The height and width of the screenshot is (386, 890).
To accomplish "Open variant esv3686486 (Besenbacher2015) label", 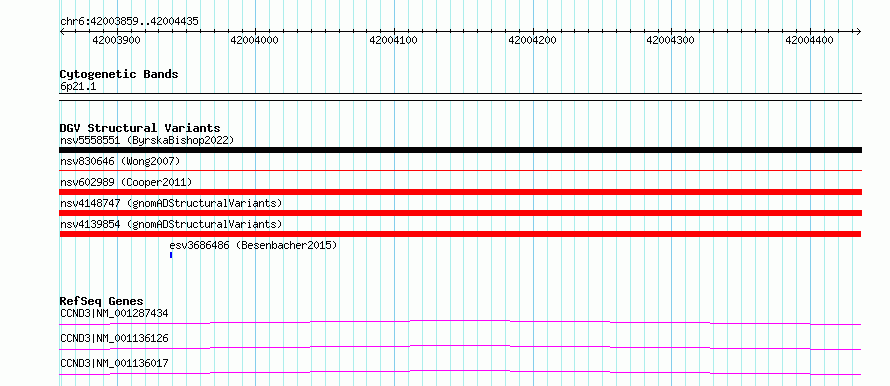I will point(253,245).
